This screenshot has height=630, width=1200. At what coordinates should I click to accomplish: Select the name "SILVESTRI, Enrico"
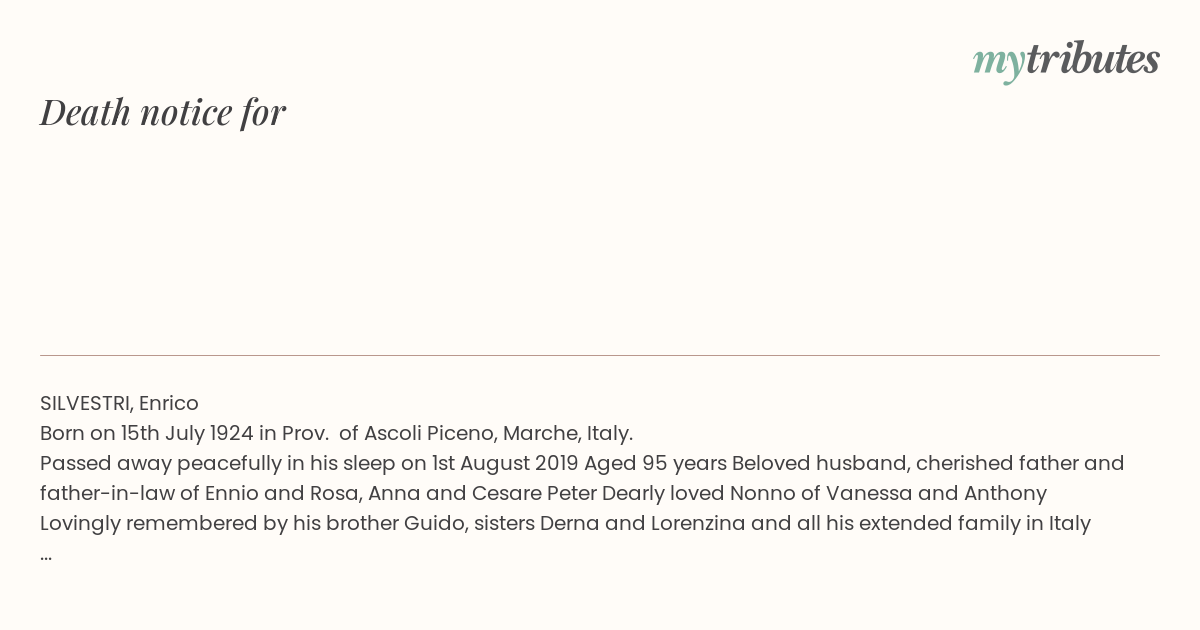click(119, 403)
